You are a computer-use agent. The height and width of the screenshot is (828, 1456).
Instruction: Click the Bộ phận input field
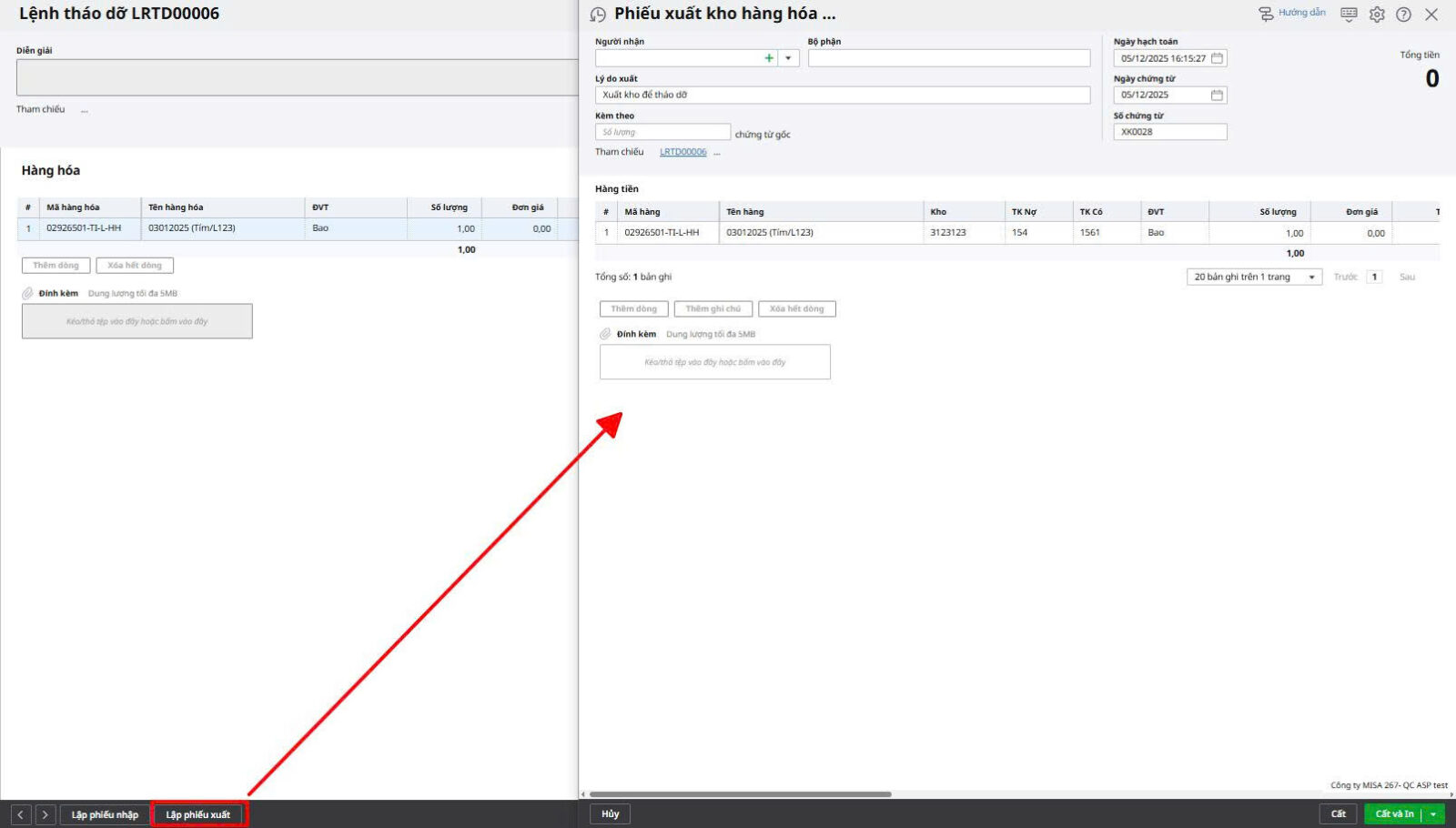point(948,58)
